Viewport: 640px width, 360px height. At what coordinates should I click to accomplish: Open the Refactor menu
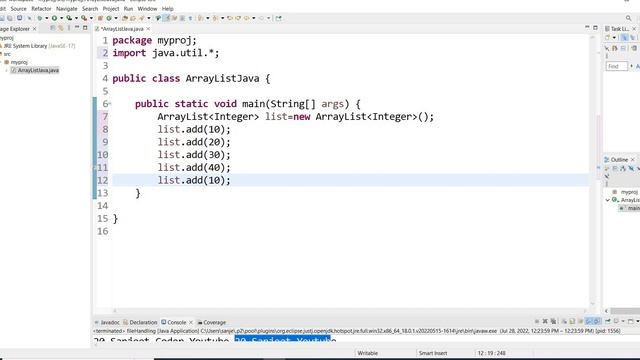coord(41,9)
